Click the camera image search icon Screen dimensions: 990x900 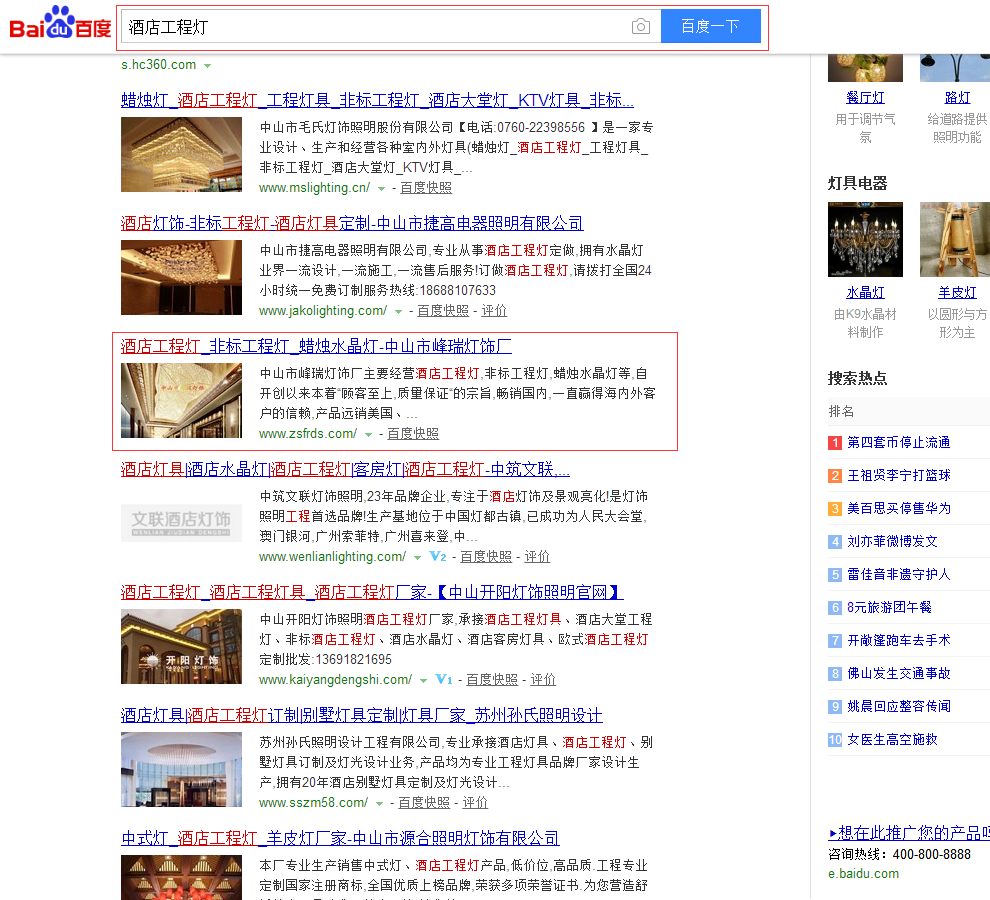click(641, 26)
